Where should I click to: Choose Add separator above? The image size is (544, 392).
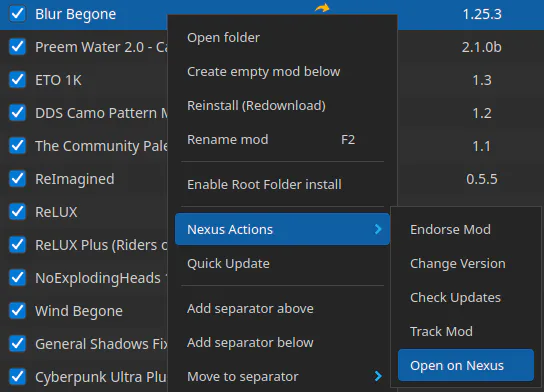282,308
